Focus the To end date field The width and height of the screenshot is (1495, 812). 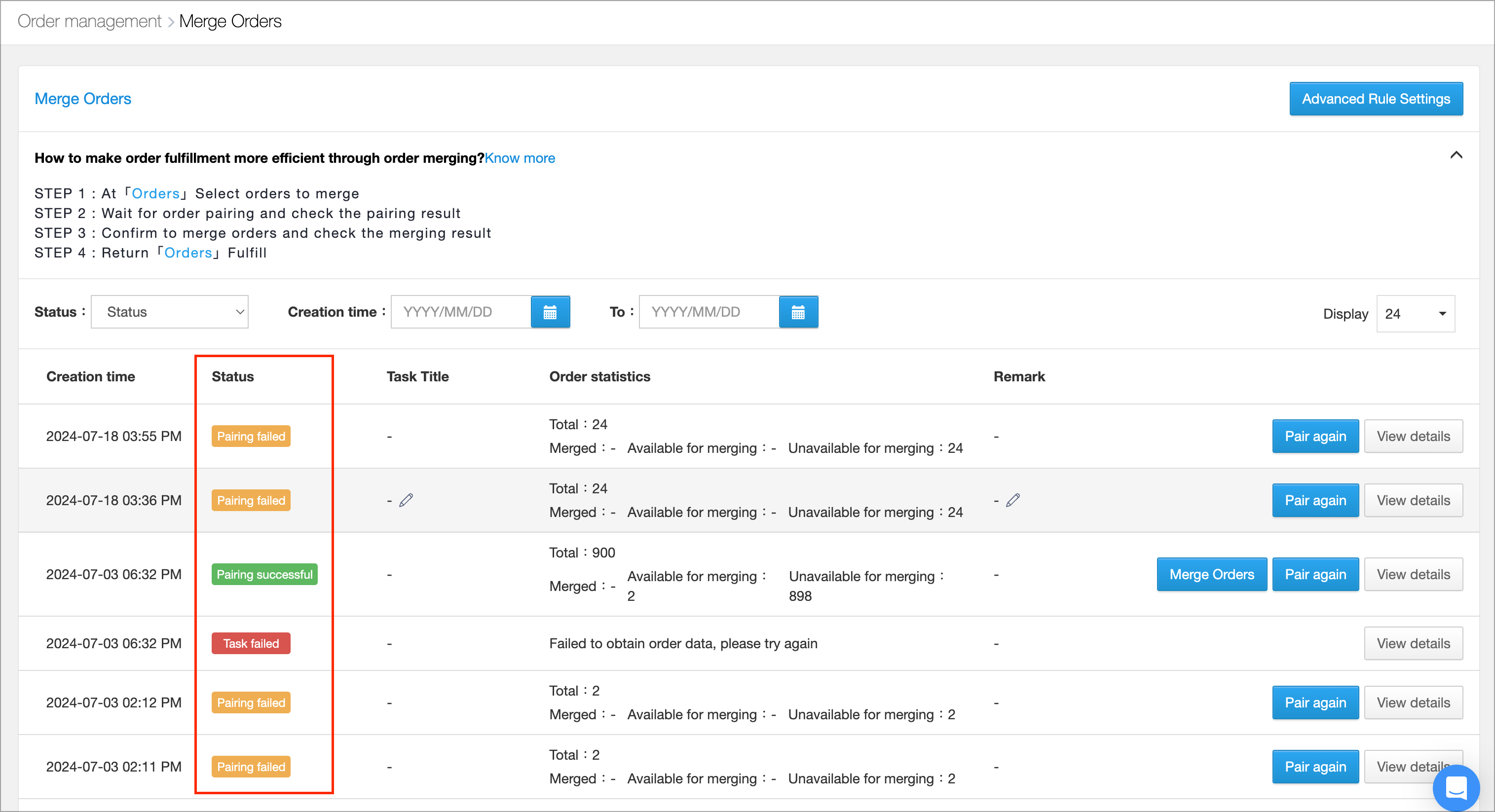coord(709,312)
